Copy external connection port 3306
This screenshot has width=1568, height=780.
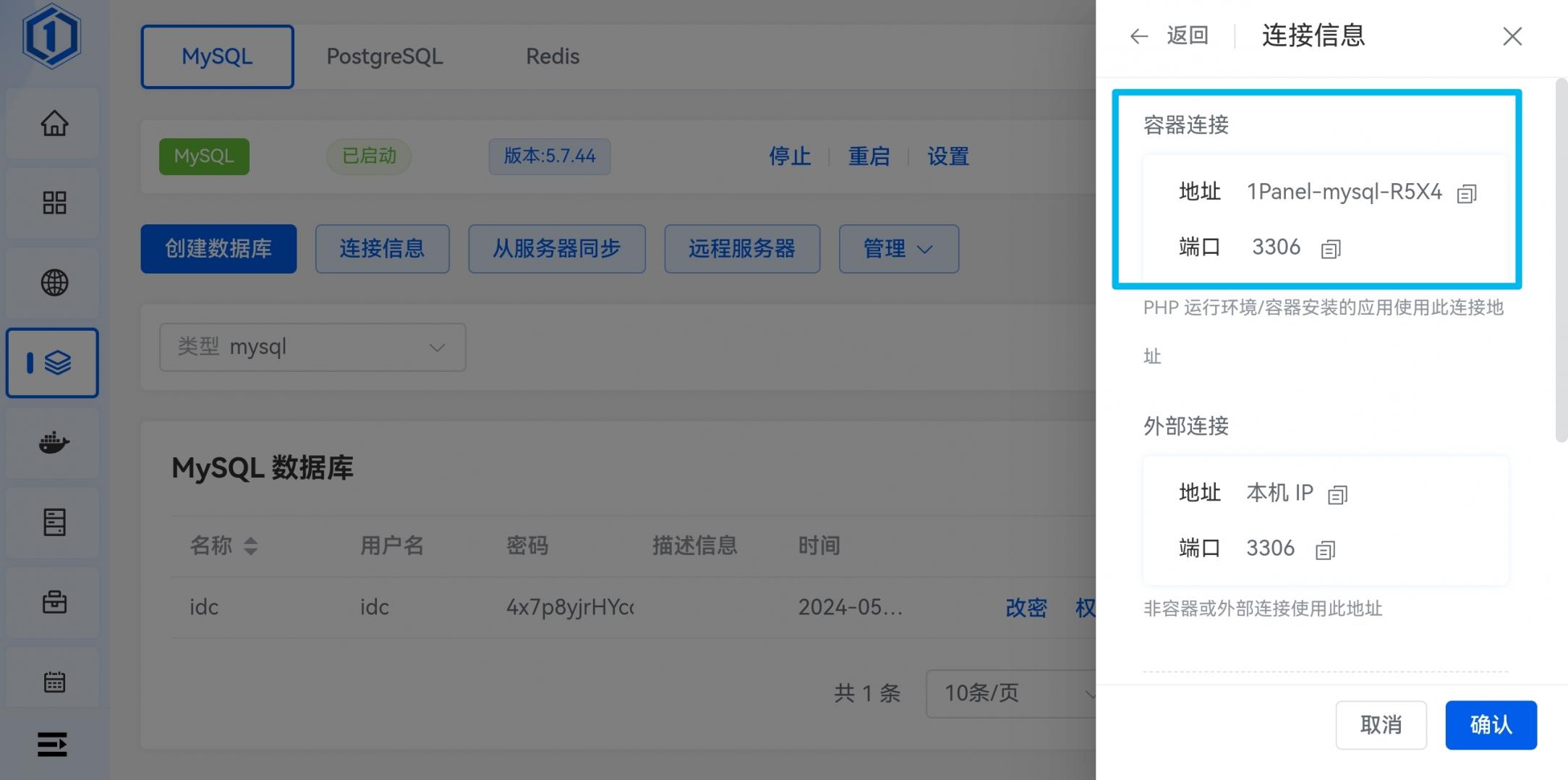(x=1325, y=550)
